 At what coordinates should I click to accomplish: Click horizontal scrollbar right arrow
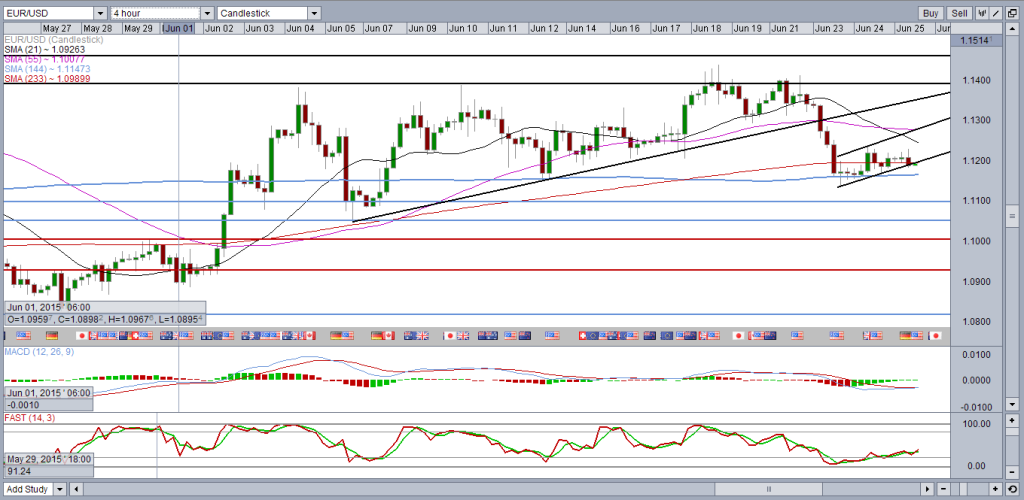coord(927,489)
